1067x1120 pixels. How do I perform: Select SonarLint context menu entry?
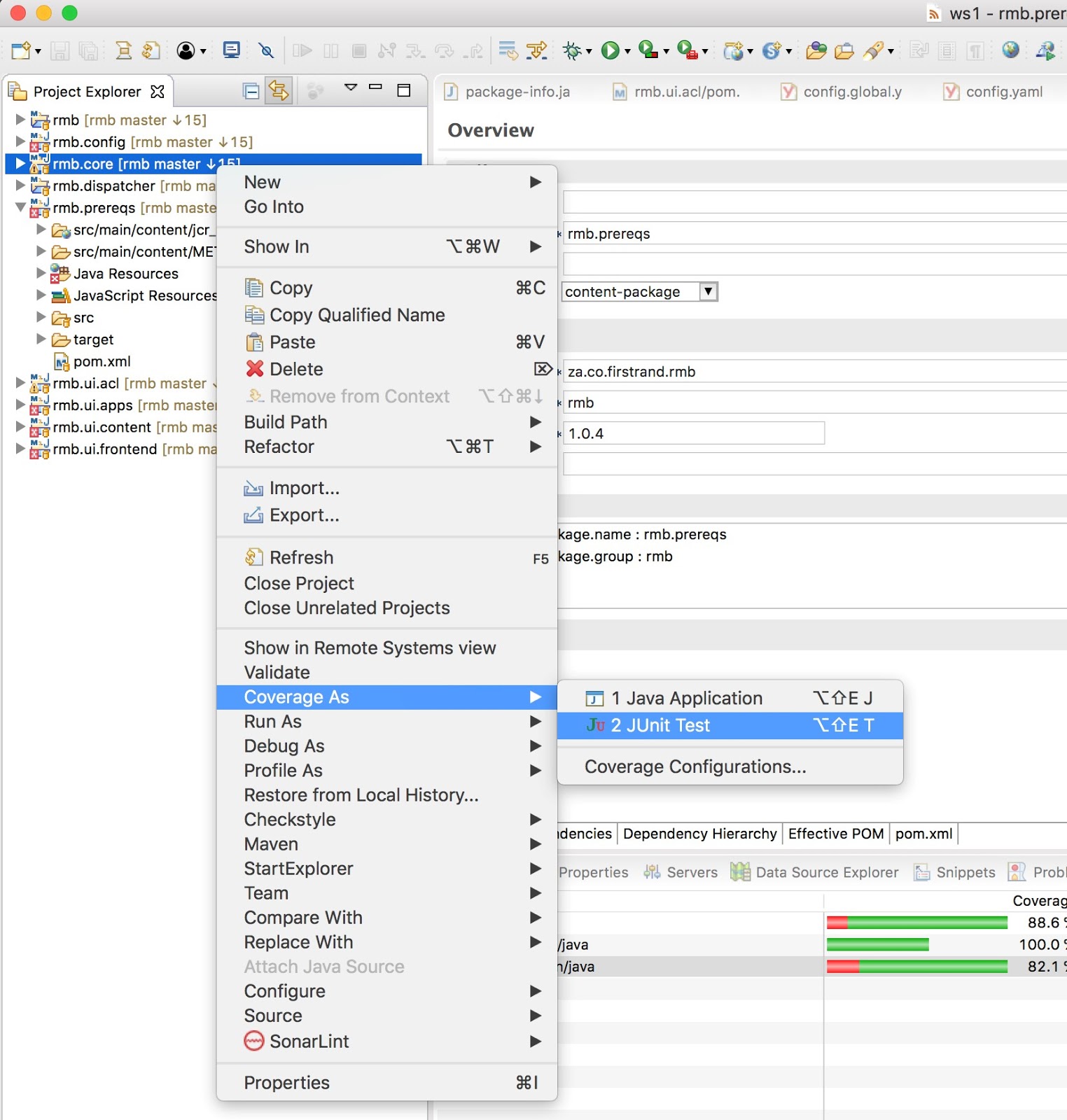(387, 1042)
